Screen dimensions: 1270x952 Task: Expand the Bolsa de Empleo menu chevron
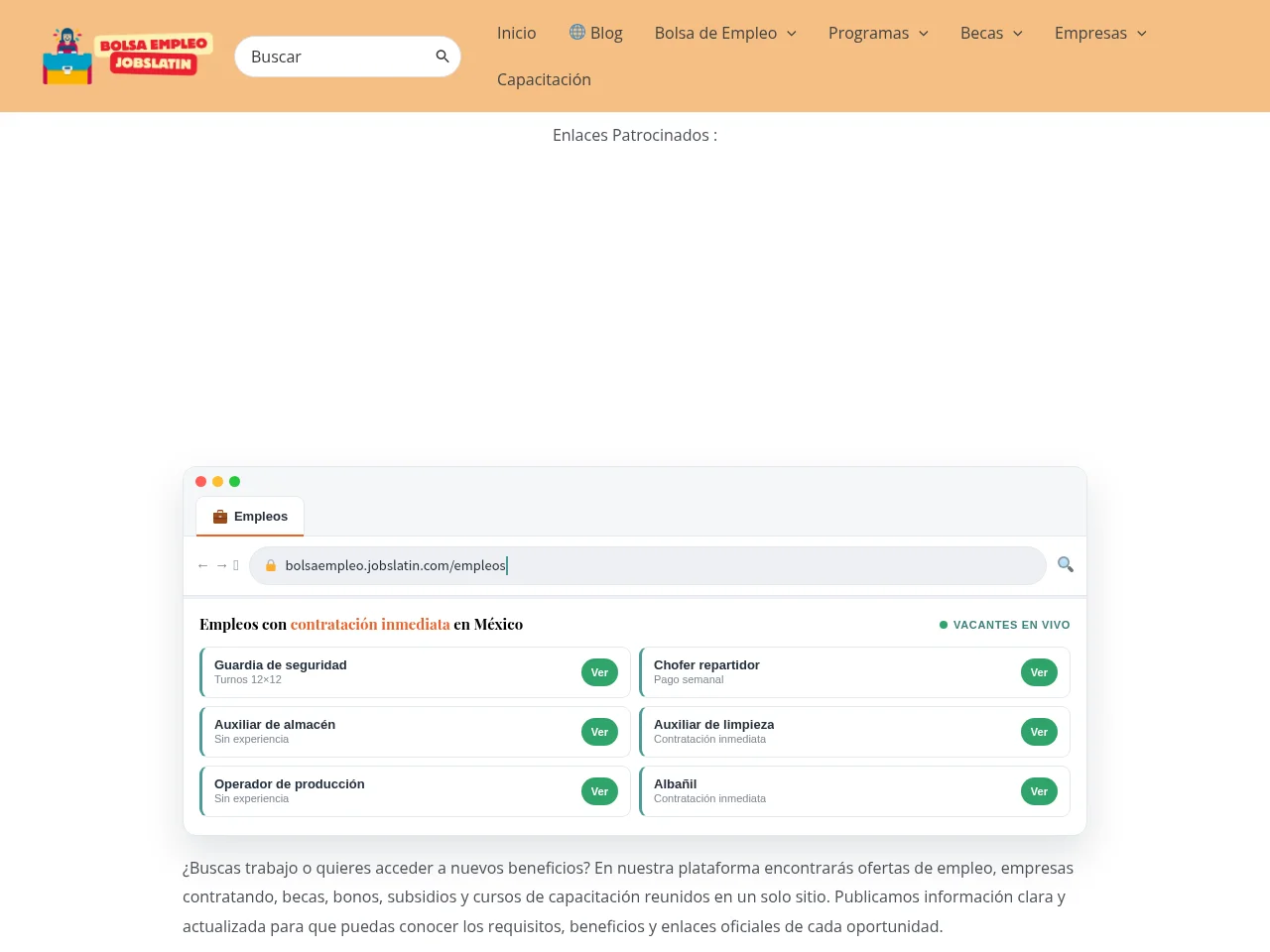(x=792, y=34)
